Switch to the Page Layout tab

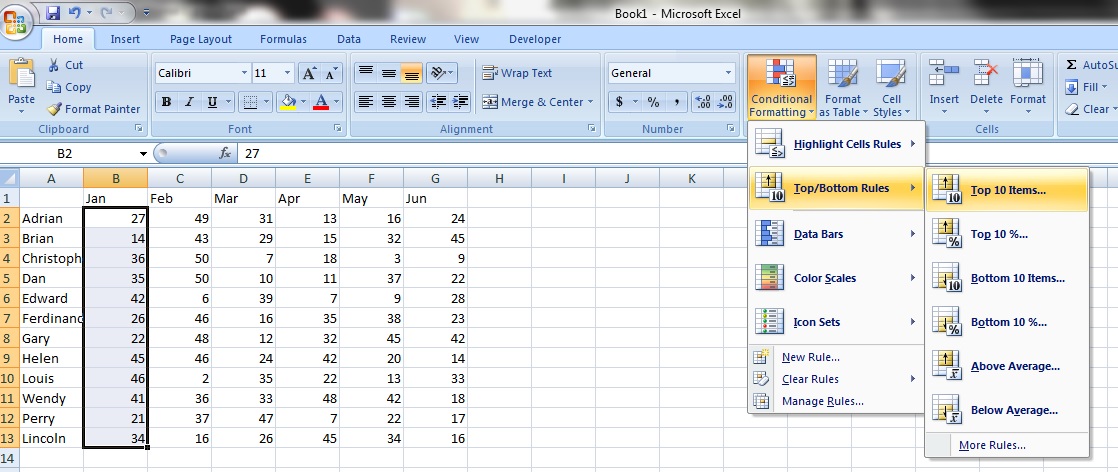click(200, 39)
